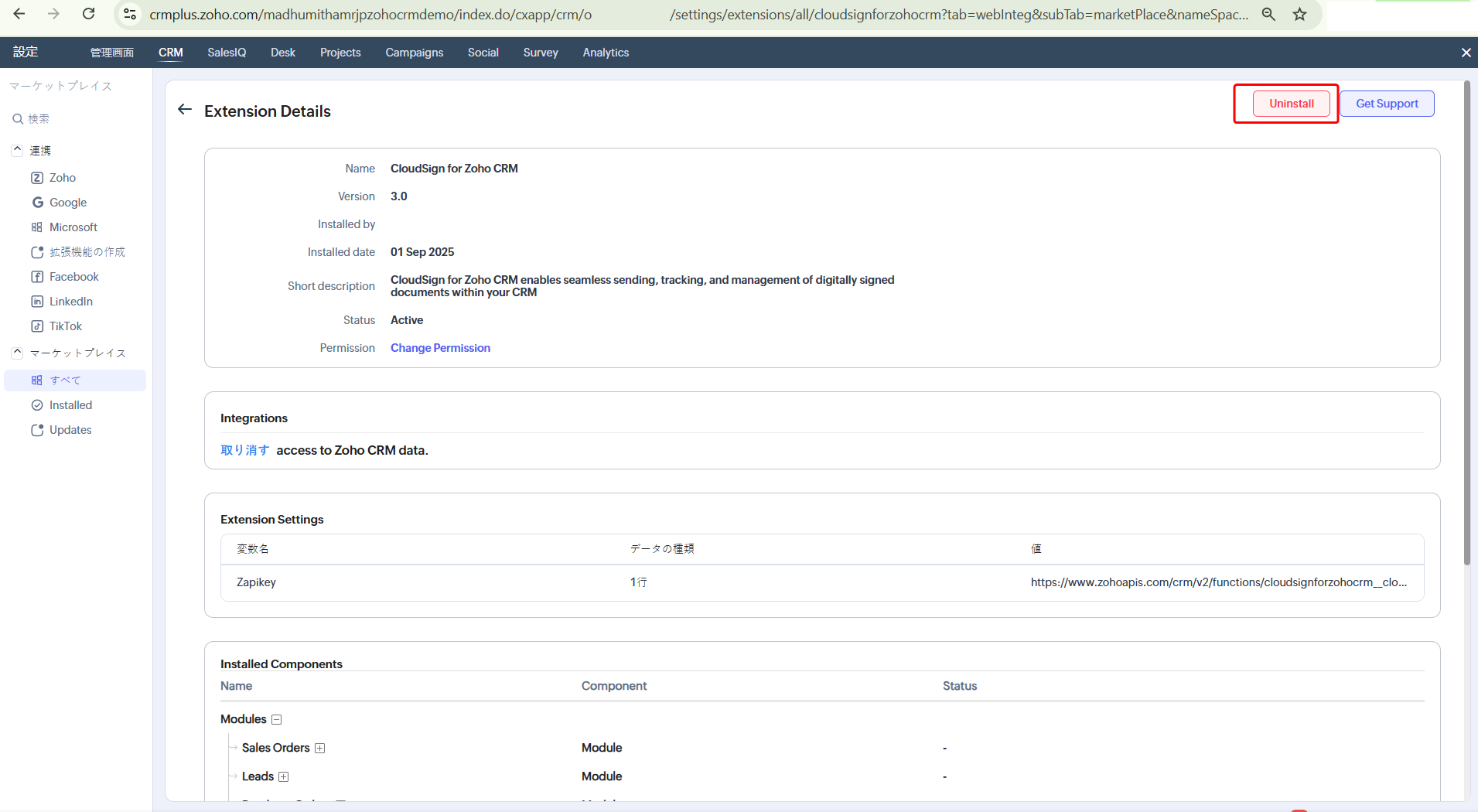Open TikTok under 連携
This screenshot has width=1478, height=812.
(66, 326)
